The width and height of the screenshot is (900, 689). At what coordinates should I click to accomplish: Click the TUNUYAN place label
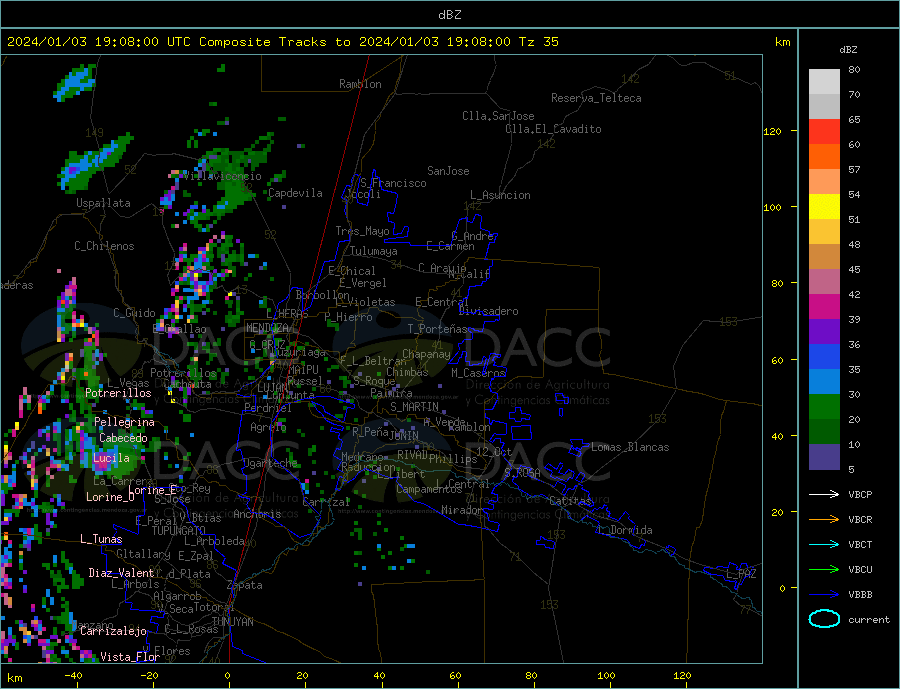(233, 622)
